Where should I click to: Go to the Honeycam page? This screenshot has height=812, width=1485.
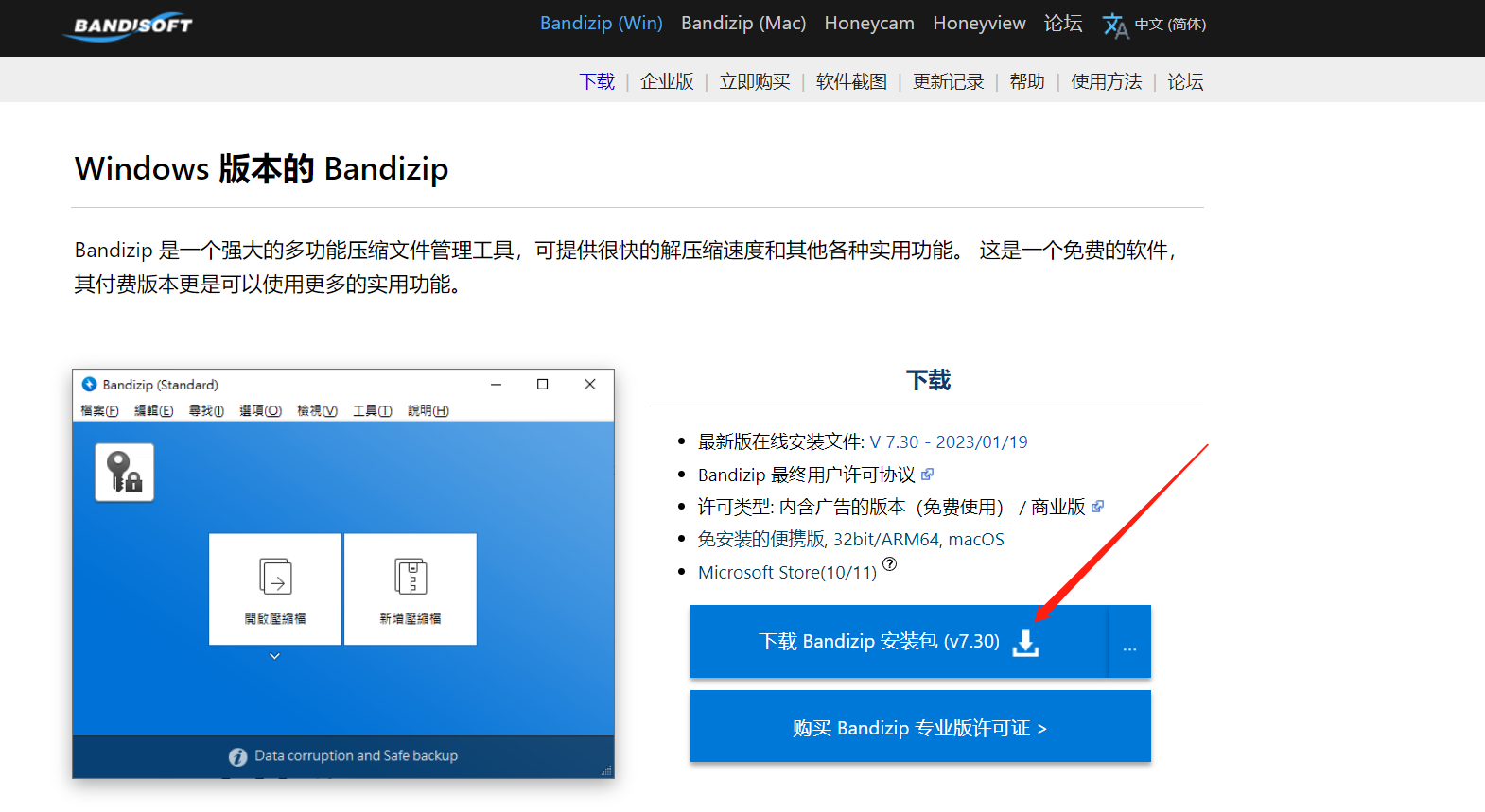pos(869,24)
